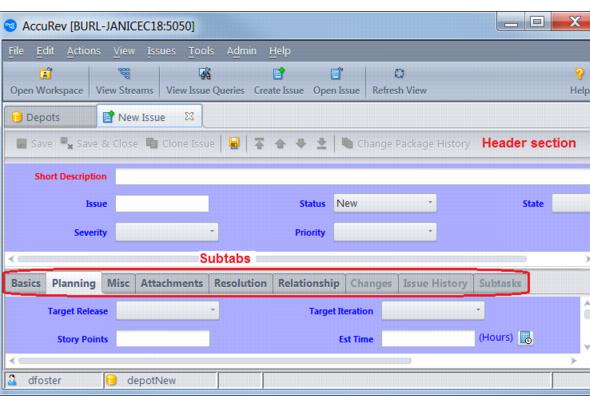This screenshot has width=590, height=410.
Task: Click the View Issue Queries icon
Action: point(205,73)
